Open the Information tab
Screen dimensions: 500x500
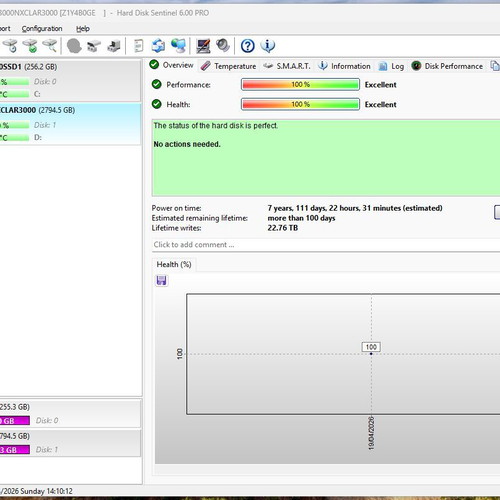[344, 66]
